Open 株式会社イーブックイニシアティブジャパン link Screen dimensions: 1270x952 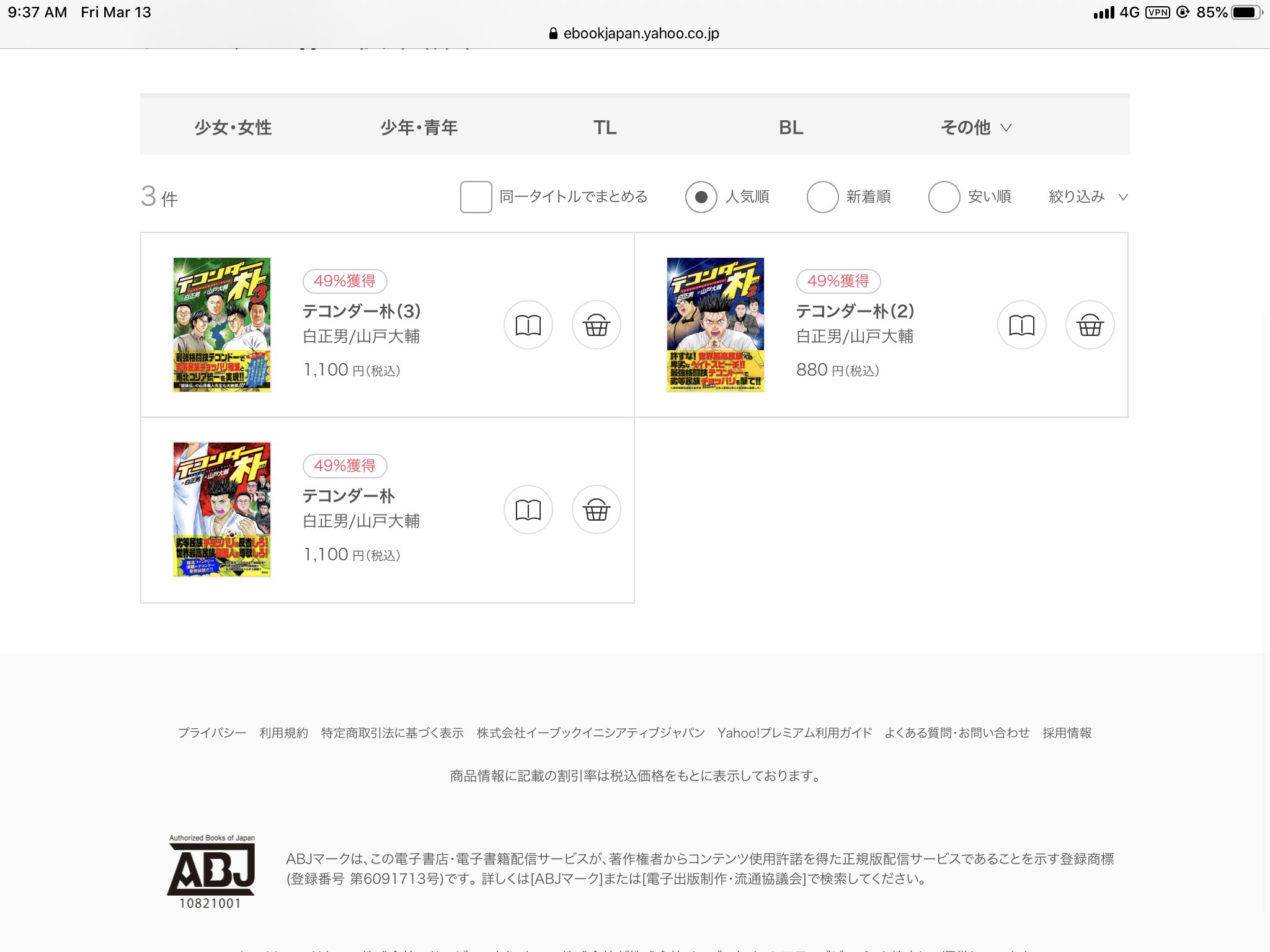click(x=590, y=733)
